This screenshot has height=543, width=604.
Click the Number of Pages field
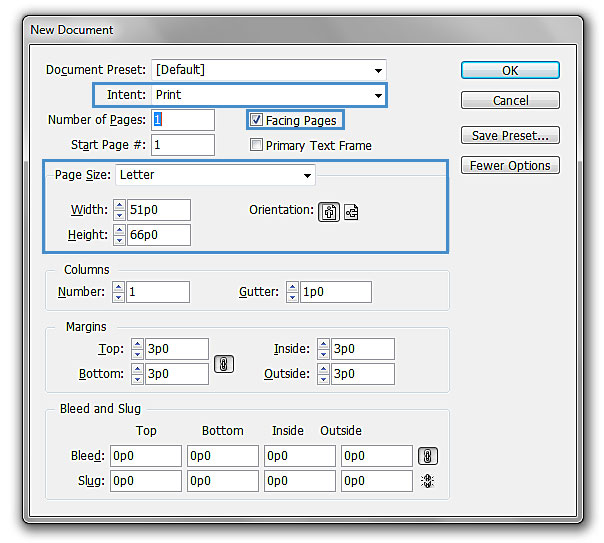(183, 120)
